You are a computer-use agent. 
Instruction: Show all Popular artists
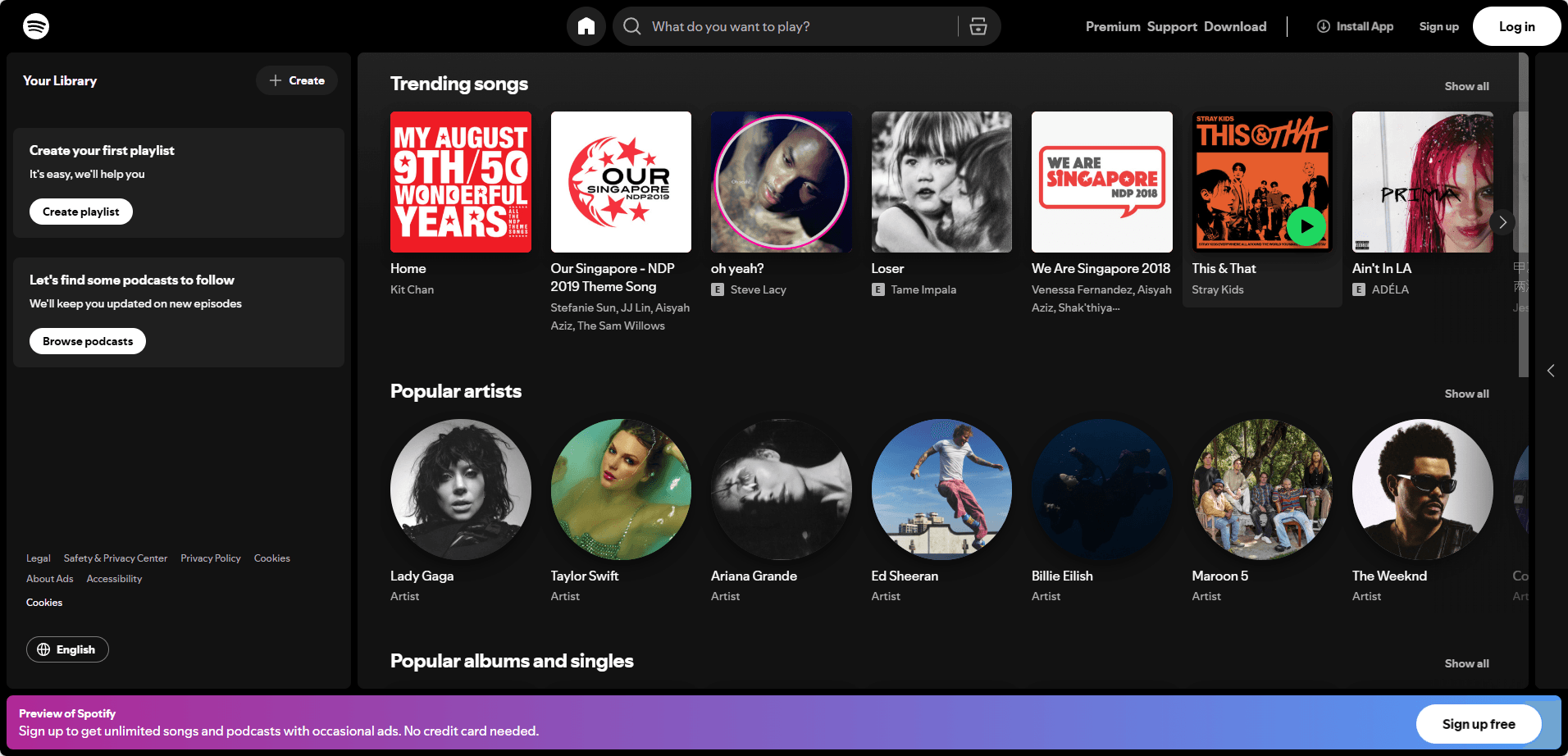(x=1467, y=394)
